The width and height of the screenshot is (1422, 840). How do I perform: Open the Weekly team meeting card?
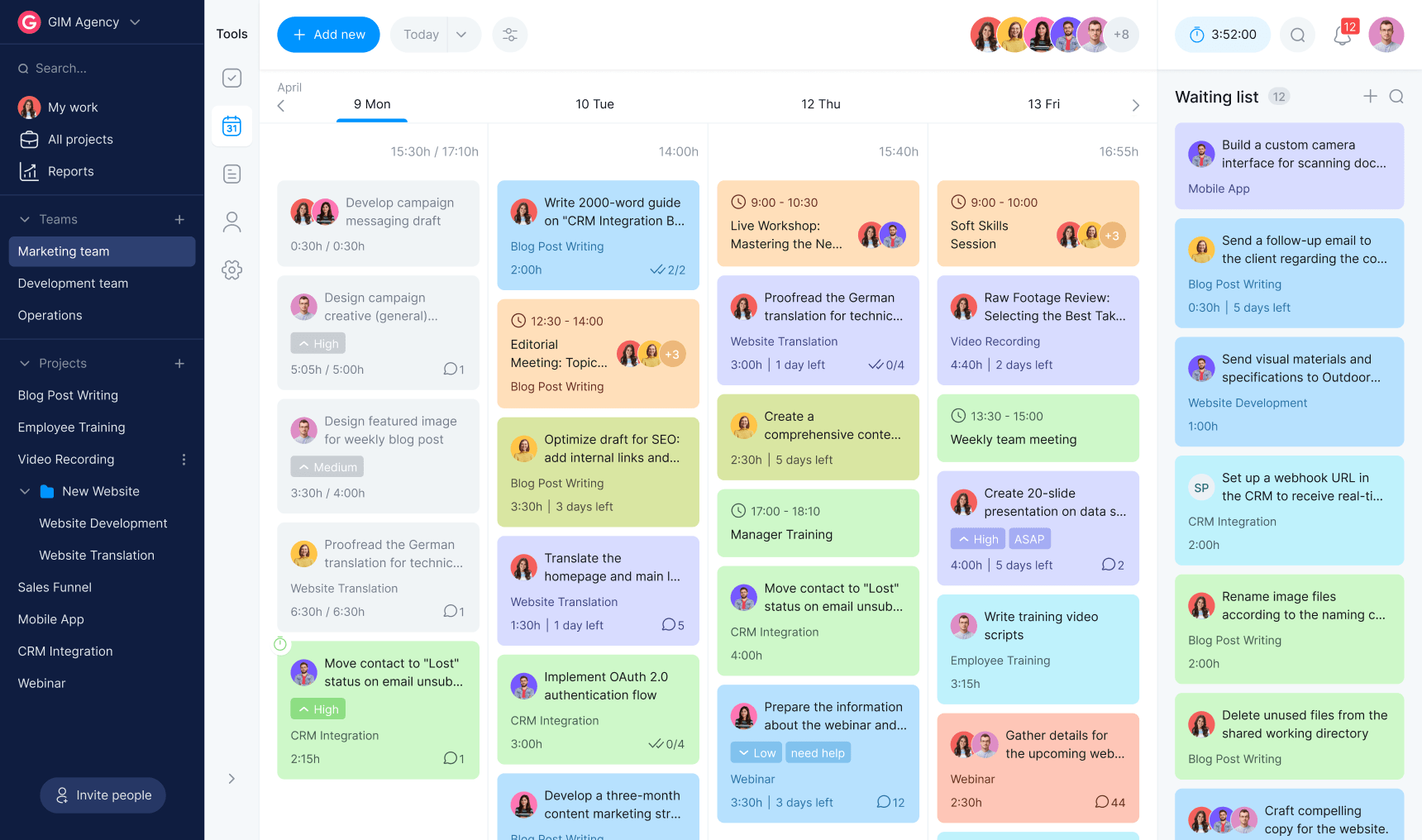point(1038,428)
